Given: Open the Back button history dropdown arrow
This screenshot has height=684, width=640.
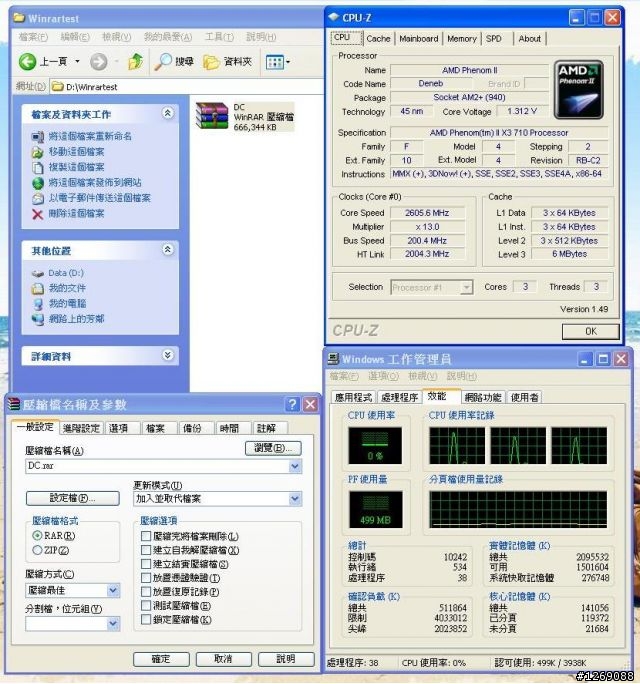Looking at the screenshot, I should [77, 62].
